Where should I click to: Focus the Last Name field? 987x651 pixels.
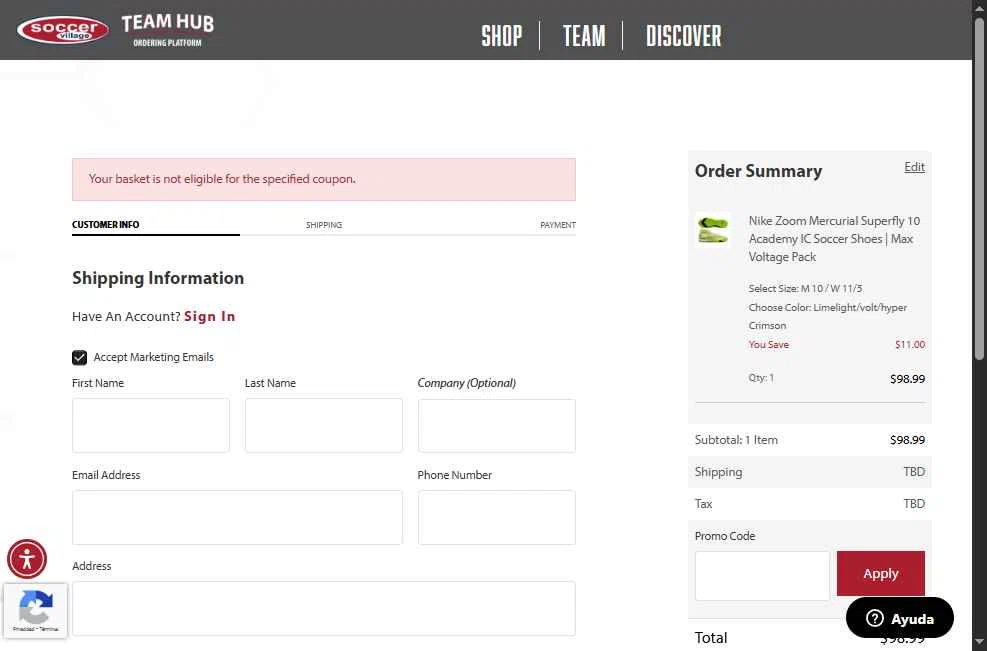pos(324,425)
